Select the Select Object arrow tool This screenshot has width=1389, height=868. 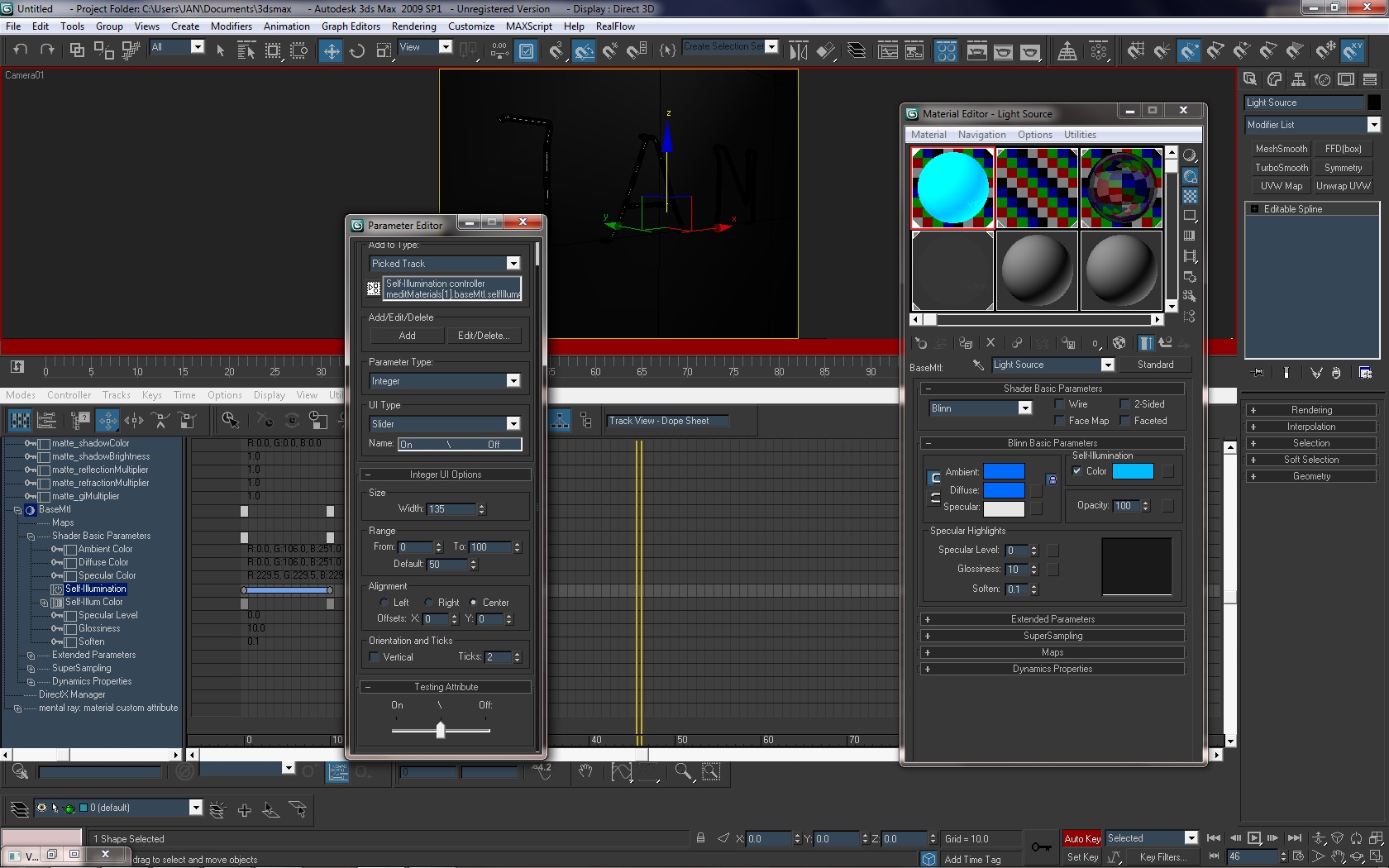[220, 51]
